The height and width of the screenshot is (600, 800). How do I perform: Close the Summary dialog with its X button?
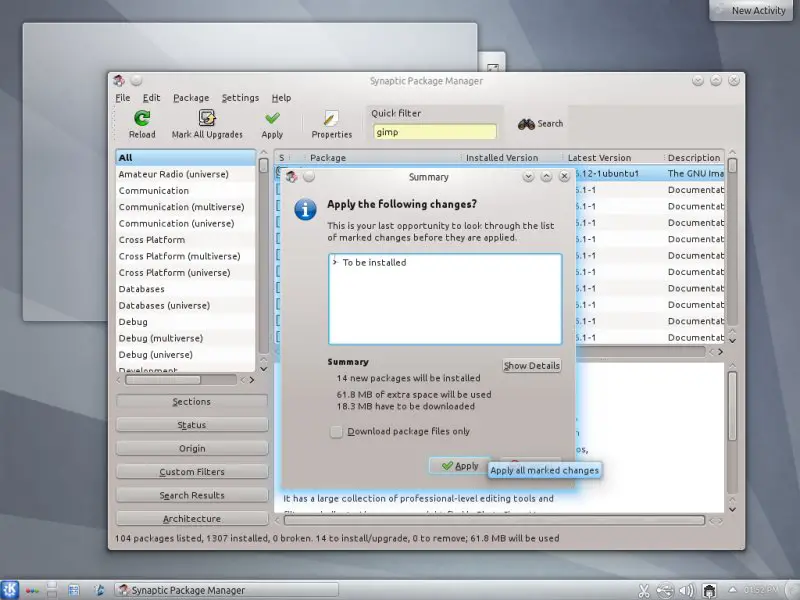564,177
